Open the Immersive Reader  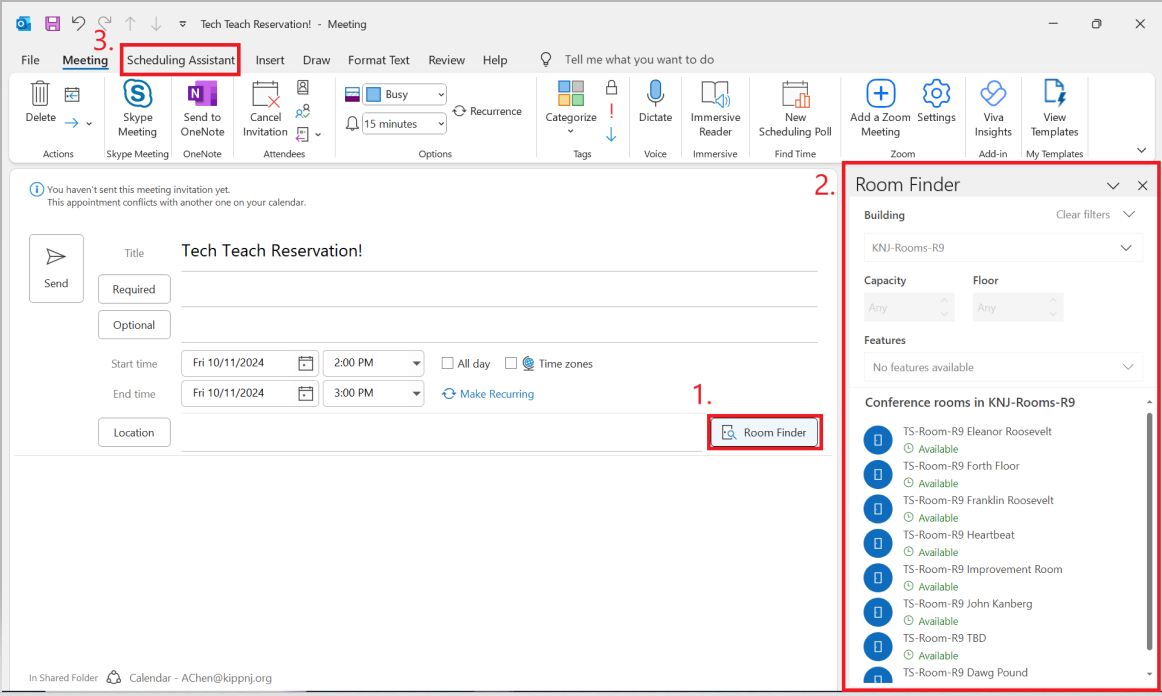click(715, 96)
